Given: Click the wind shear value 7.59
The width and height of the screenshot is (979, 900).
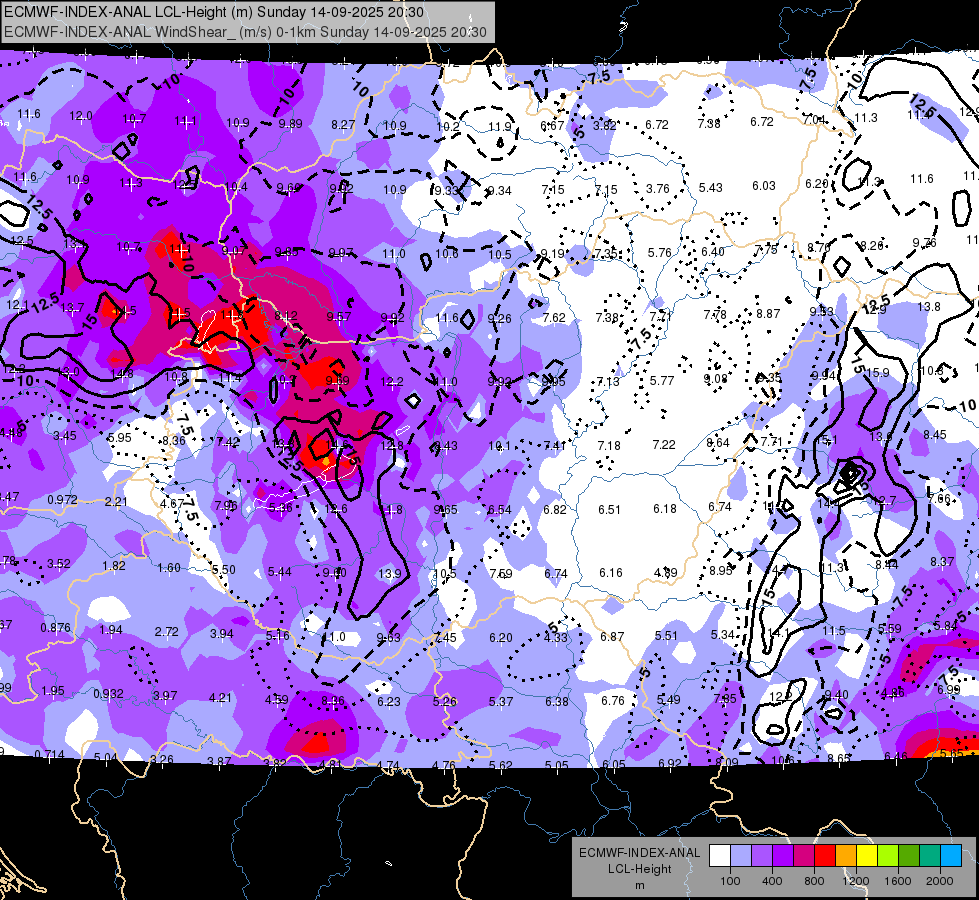Looking at the screenshot, I should [x=501, y=573].
